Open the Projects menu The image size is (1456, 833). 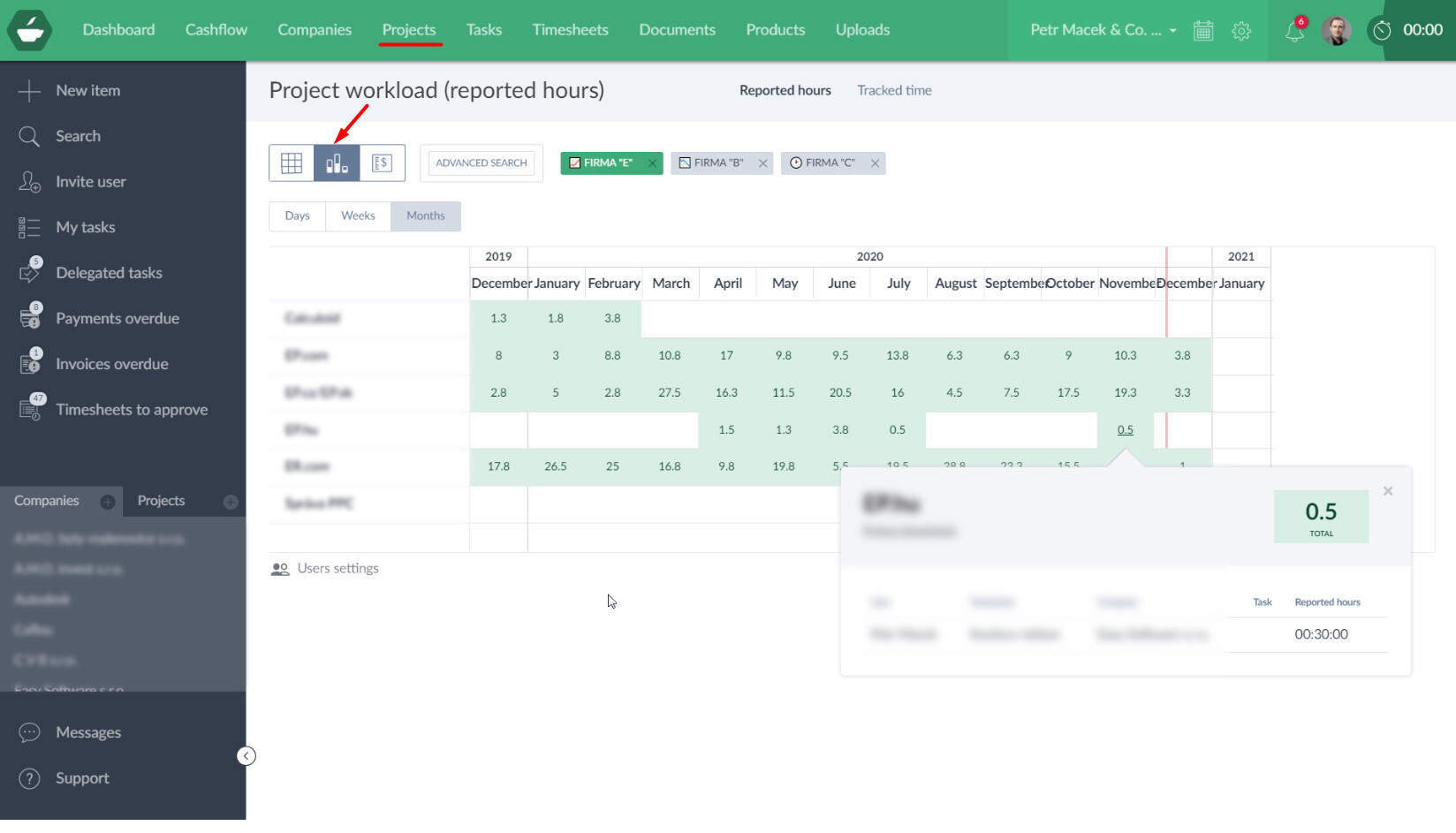[409, 30]
